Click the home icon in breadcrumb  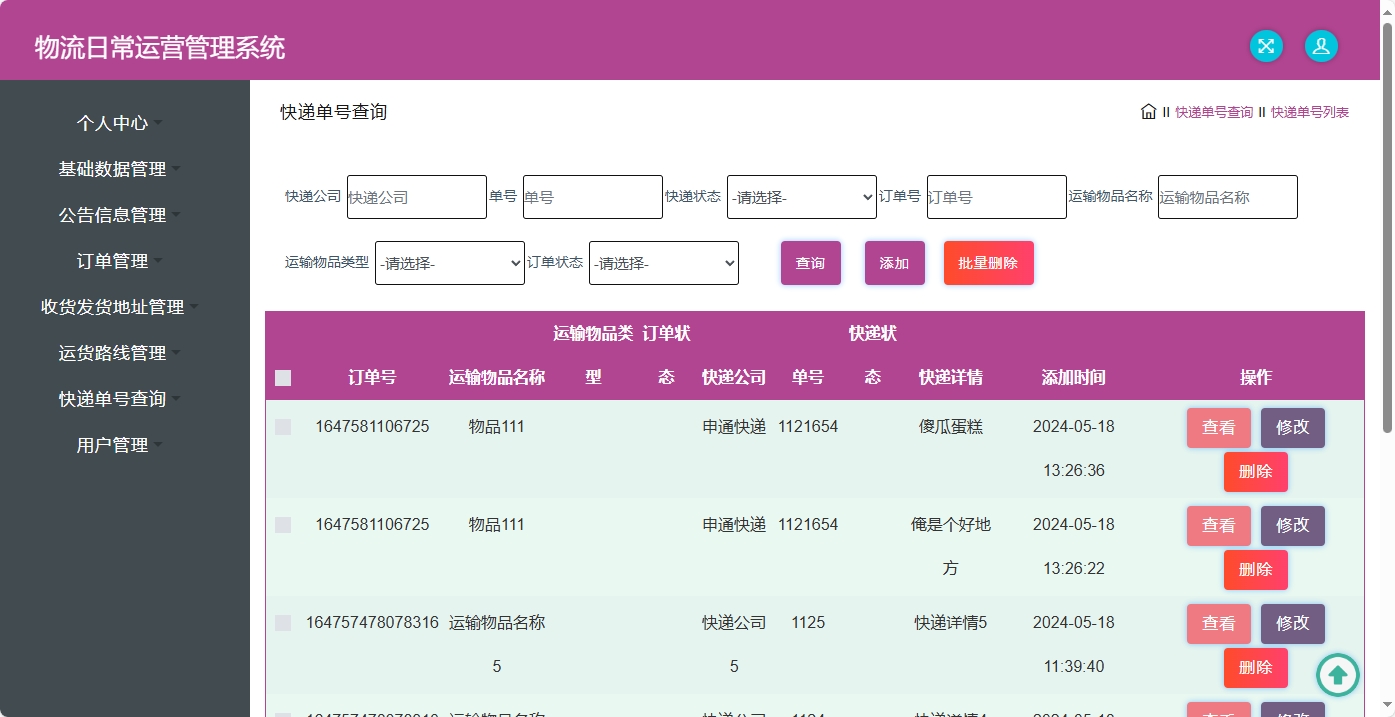[1148, 111]
